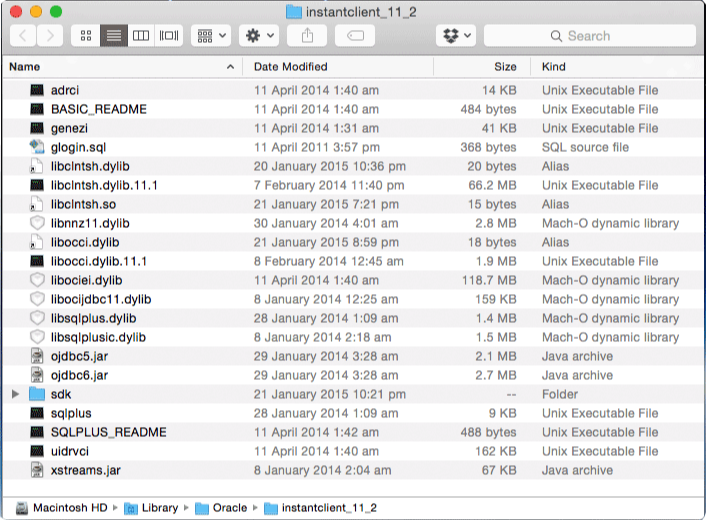706x520 pixels.
Task: Click the file name "xstreams.jar"
Action: tap(86, 470)
